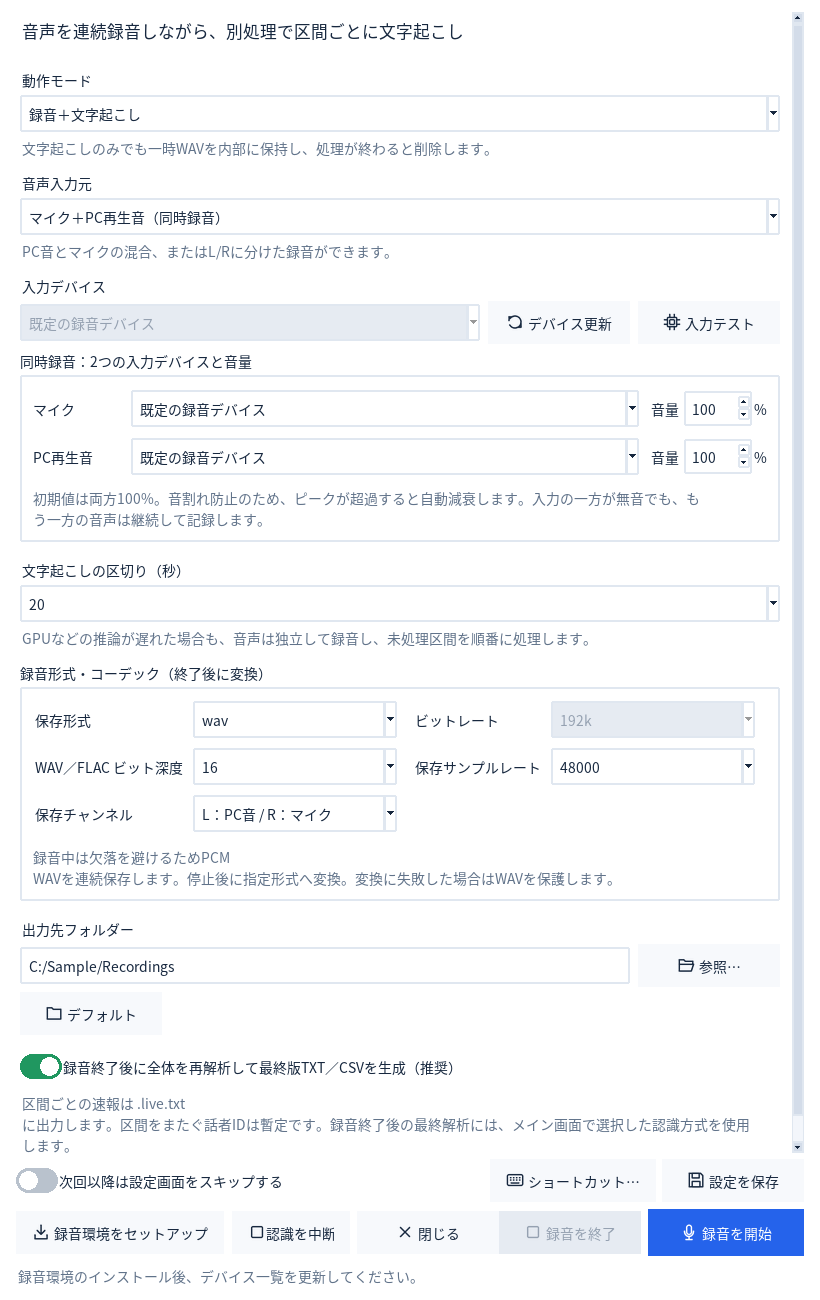
Task: Click the square stop icon on 認識を中断
Action: point(257,1233)
